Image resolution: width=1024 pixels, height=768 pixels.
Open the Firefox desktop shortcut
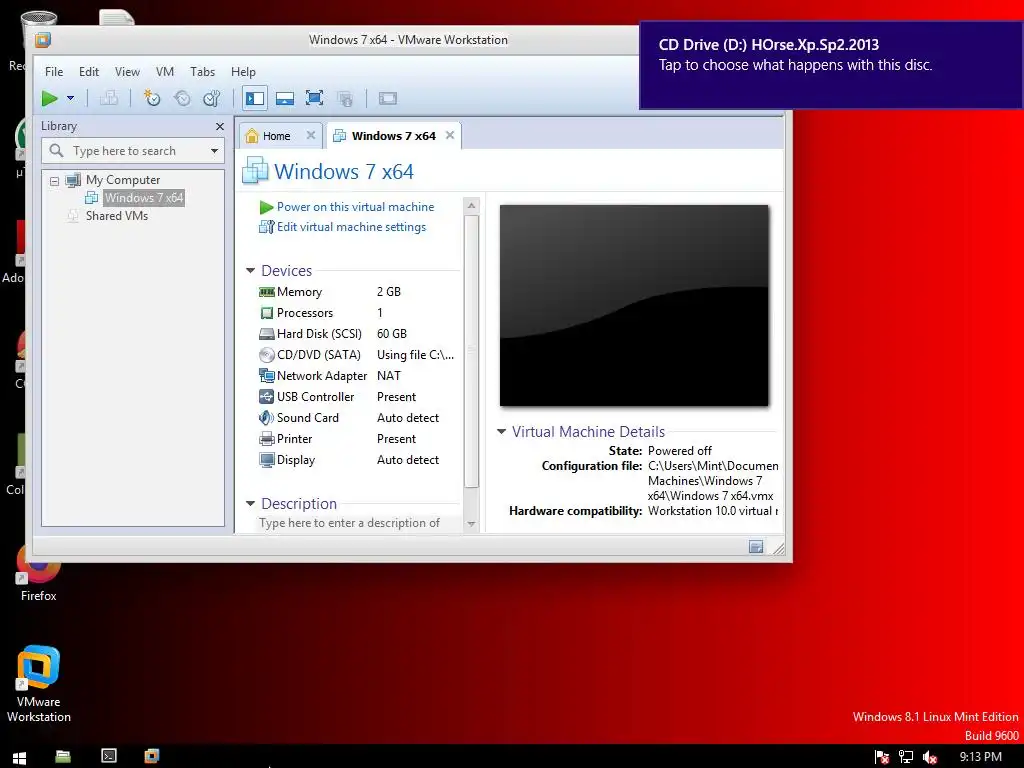point(39,575)
